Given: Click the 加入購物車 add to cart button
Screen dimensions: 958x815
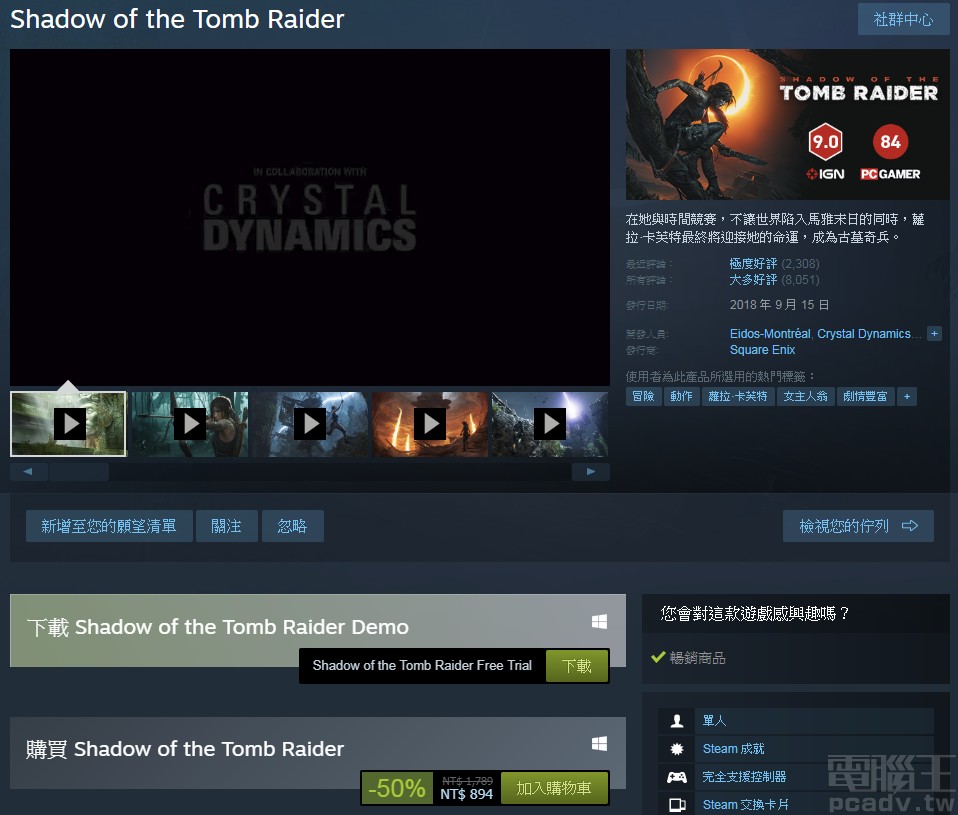Looking at the screenshot, I should click(554, 788).
